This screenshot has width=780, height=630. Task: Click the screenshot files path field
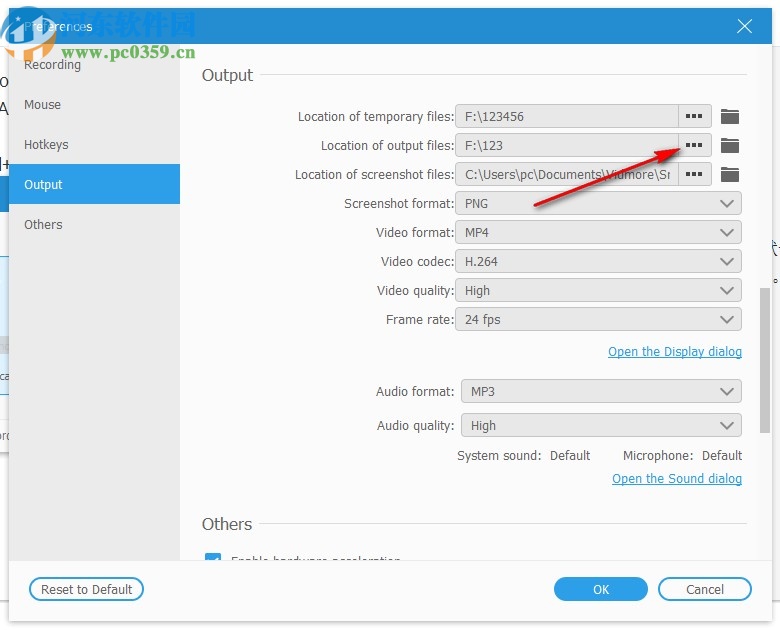[567, 174]
